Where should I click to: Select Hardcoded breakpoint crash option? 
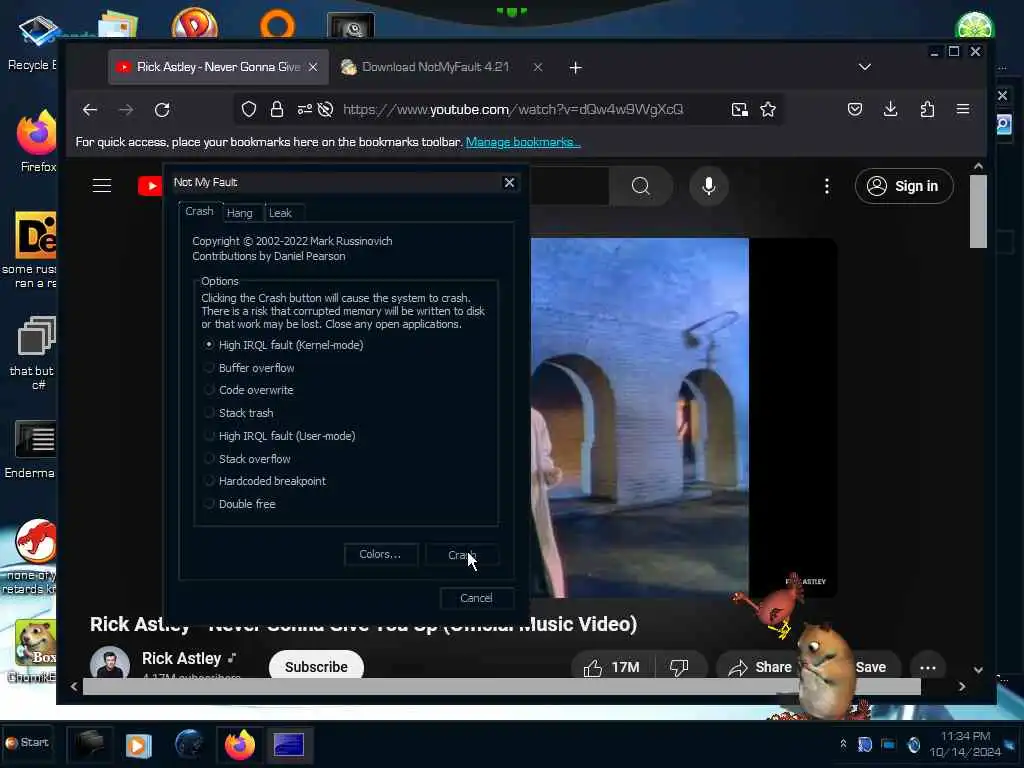(264, 481)
